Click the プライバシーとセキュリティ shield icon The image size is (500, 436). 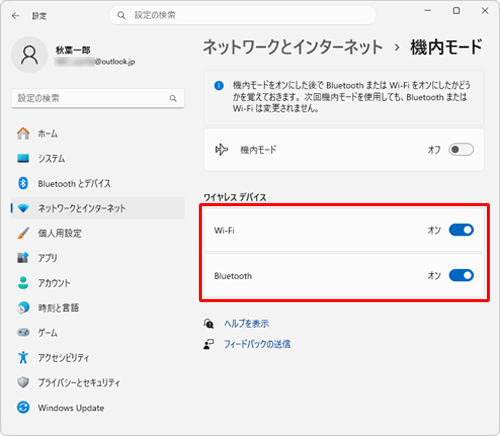click(23, 382)
